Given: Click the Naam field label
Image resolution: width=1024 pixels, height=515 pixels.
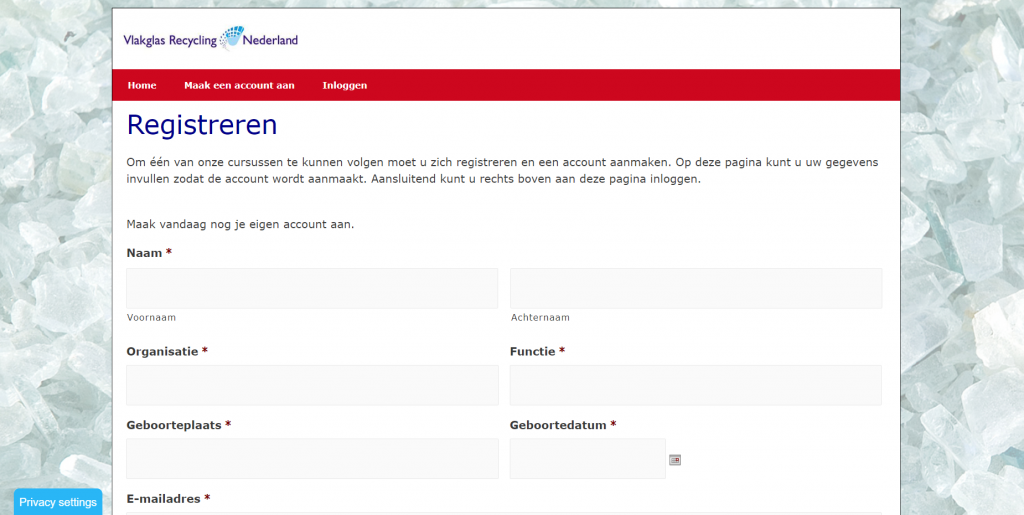Looking at the screenshot, I should pyautogui.click(x=144, y=253).
